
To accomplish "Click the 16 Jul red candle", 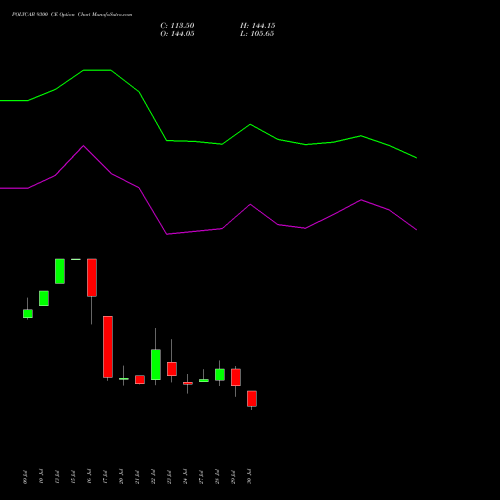I will pyautogui.click(x=92, y=277).
